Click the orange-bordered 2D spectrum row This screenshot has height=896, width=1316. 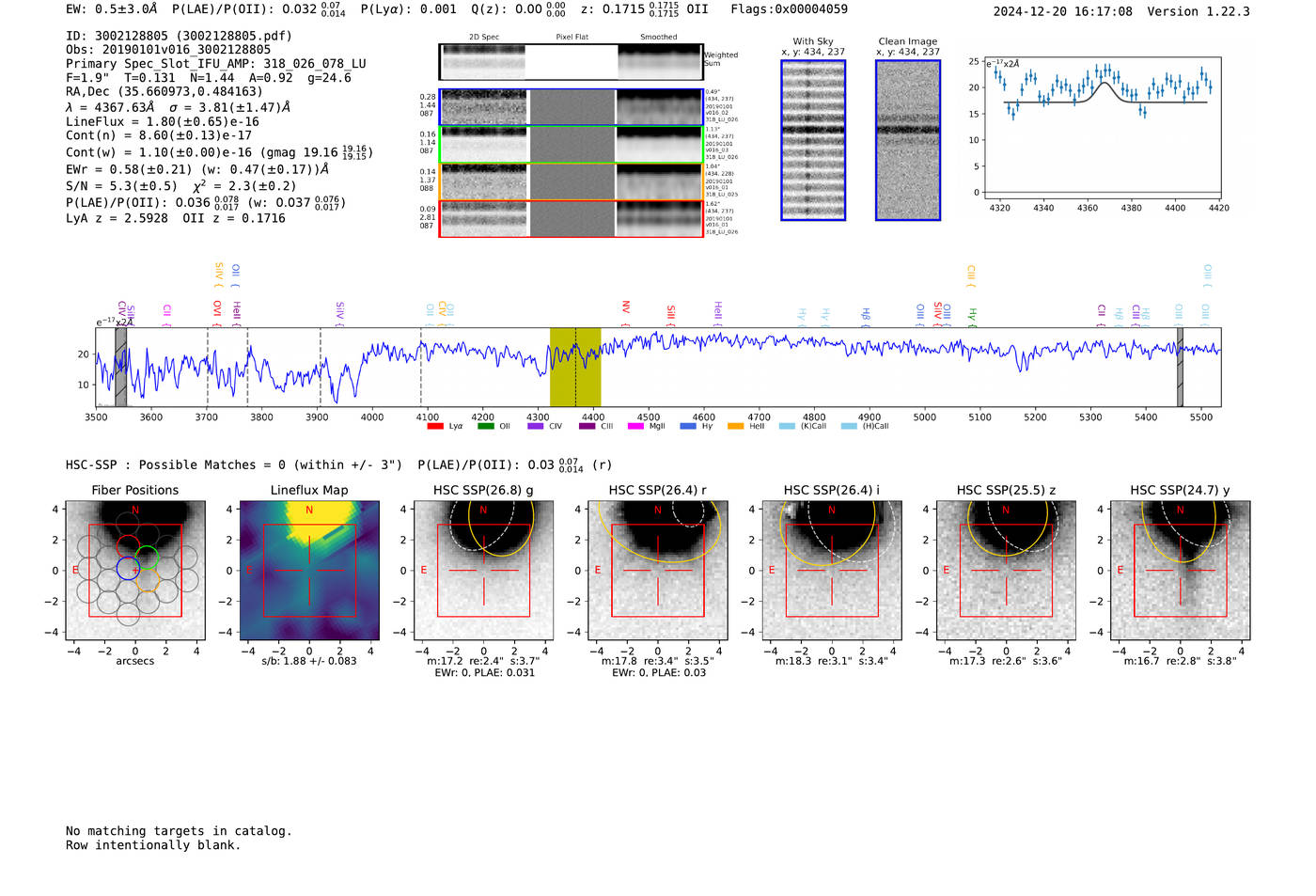click(x=571, y=181)
